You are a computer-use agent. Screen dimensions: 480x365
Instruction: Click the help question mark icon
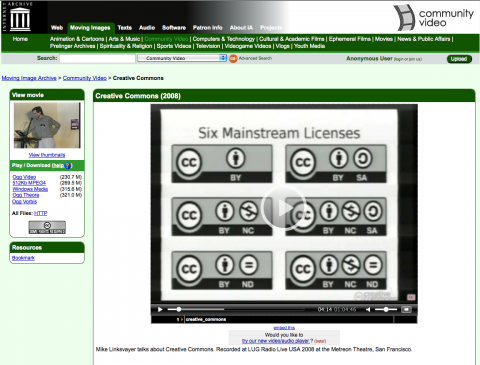click(x=68, y=165)
